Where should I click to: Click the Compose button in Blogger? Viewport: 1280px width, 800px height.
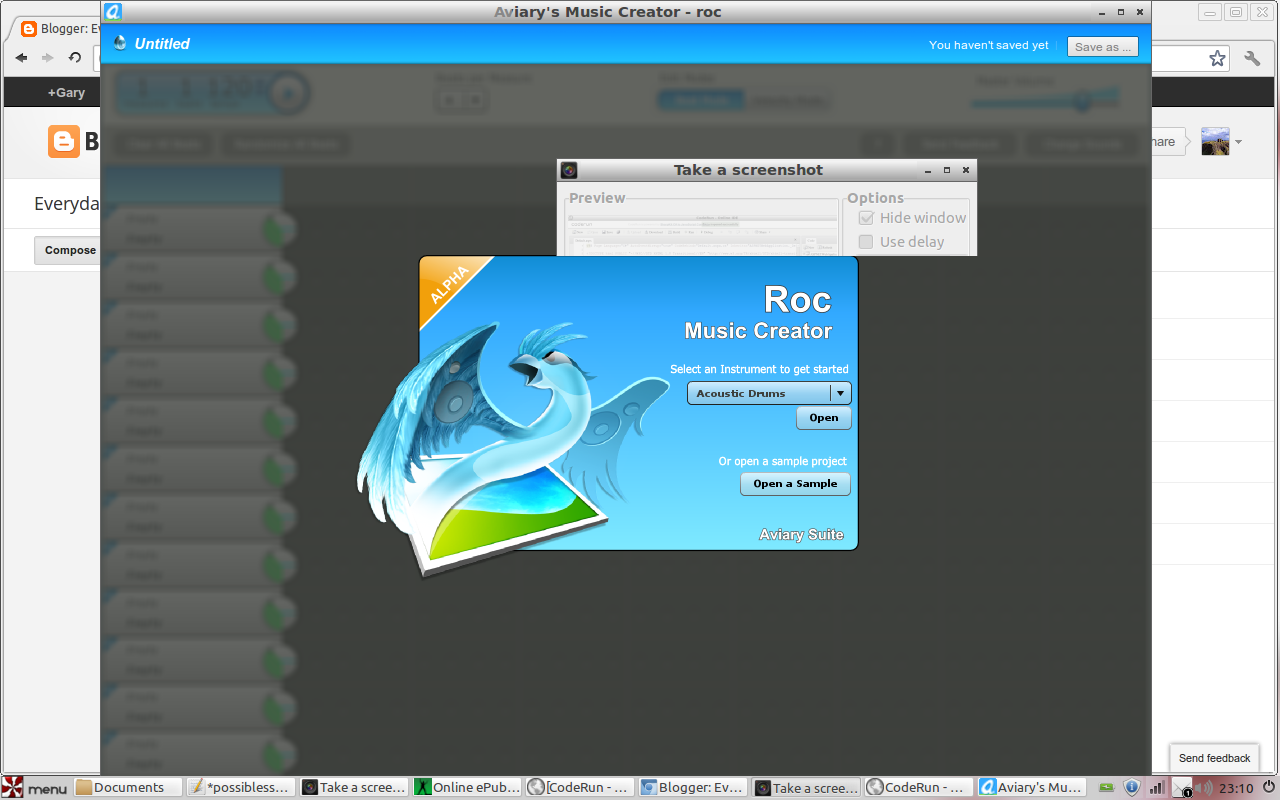coord(69,251)
